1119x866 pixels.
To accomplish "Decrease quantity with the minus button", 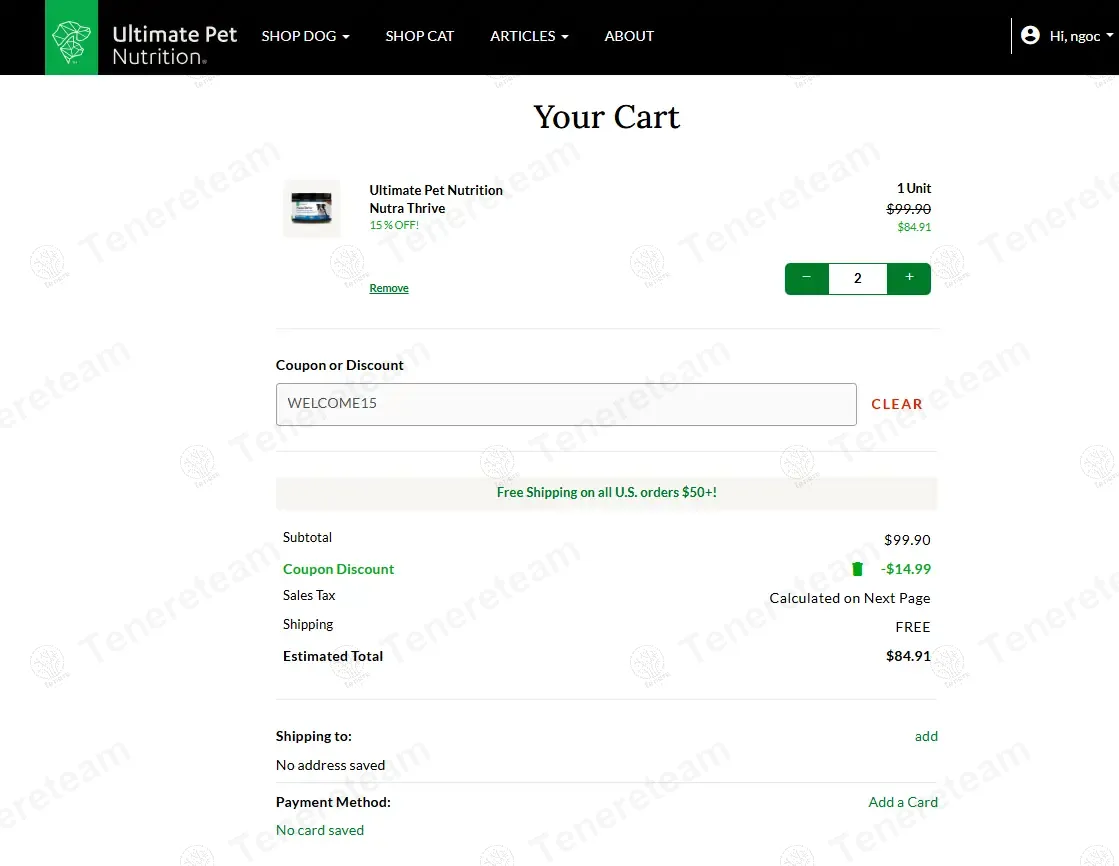I will click(807, 278).
